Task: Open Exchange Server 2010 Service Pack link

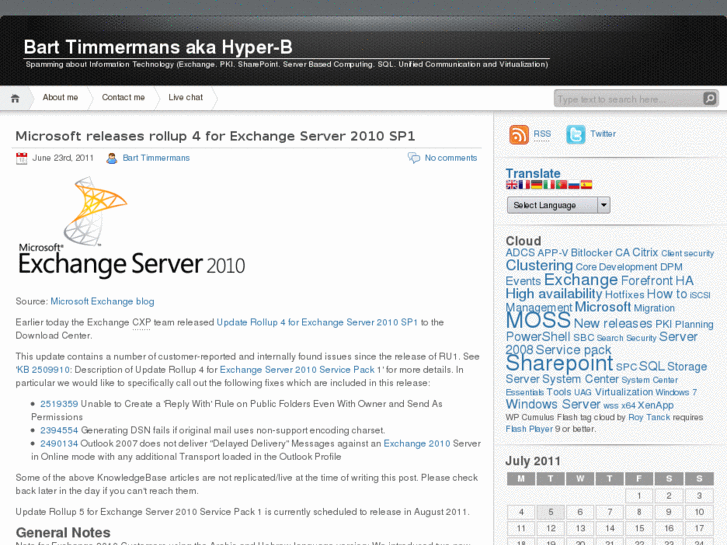Action: [x=297, y=370]
